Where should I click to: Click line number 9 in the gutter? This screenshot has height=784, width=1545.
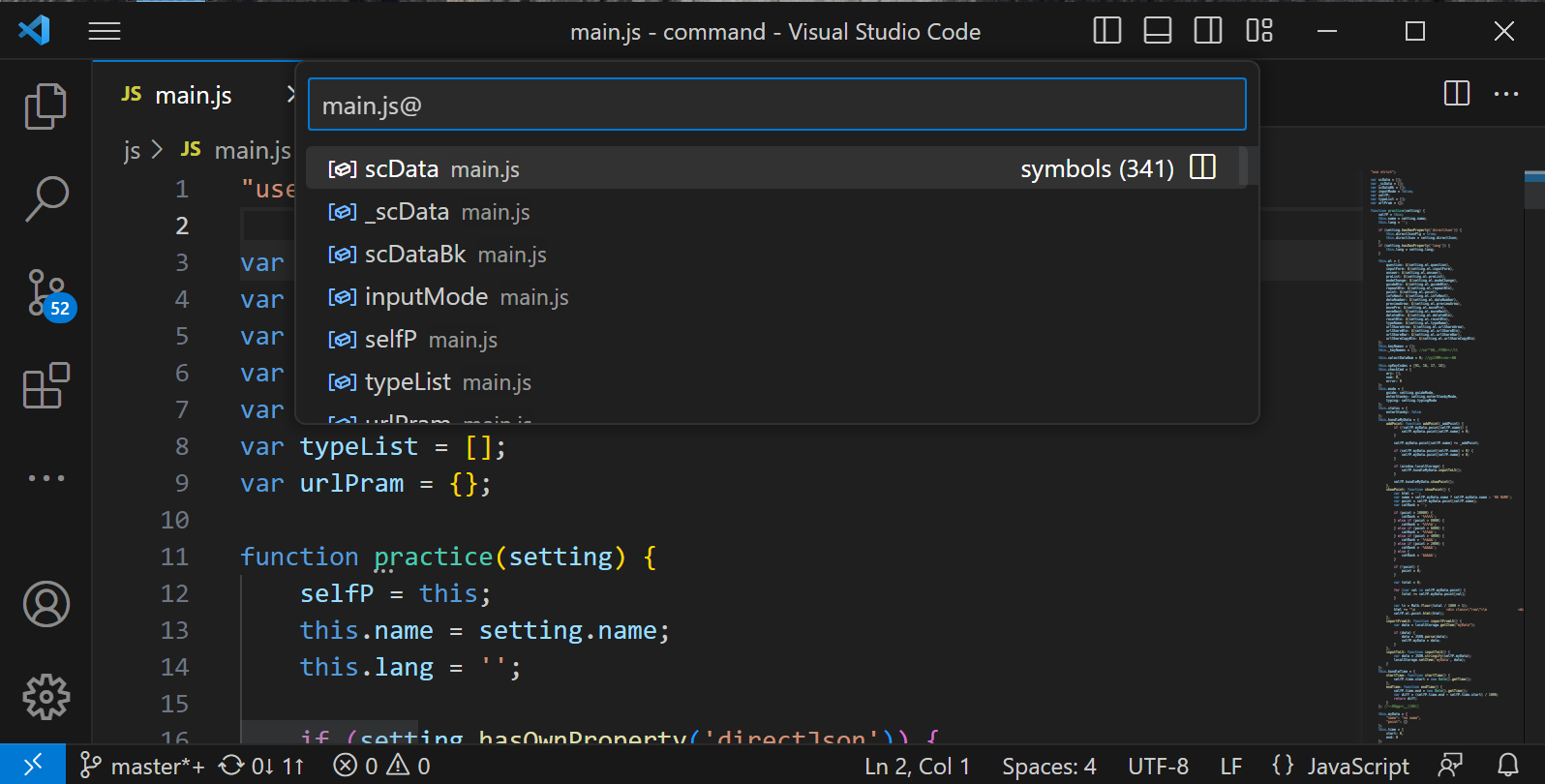click(x=182, y=483)
